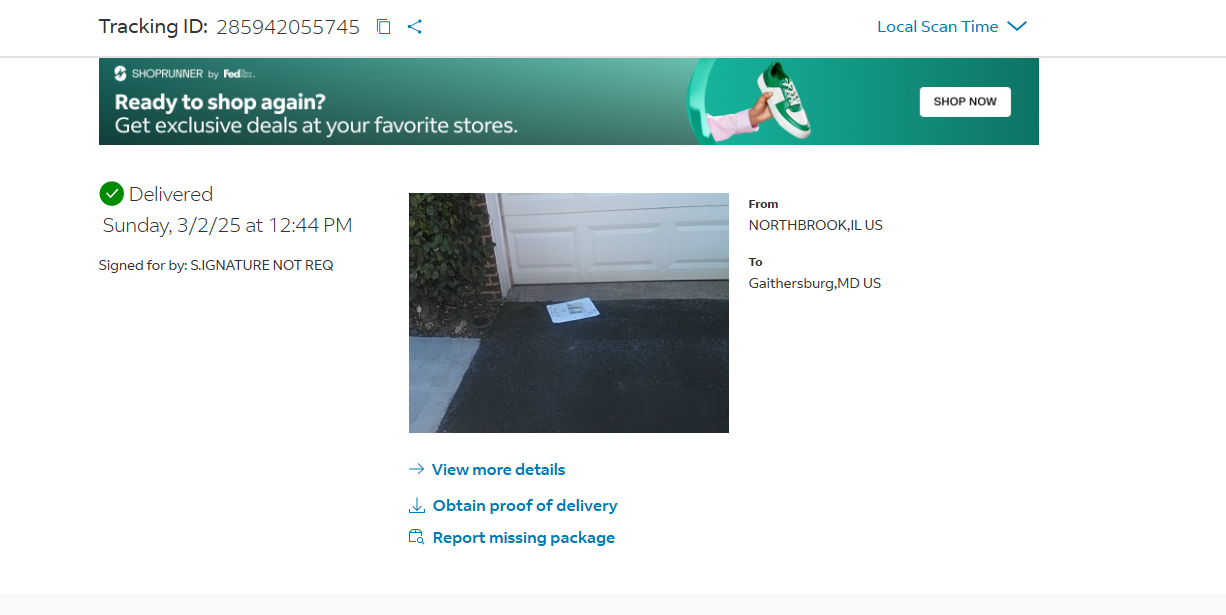Click the From label
The height and width of the screenshot is (615, 1226).
tap(763, 204)
